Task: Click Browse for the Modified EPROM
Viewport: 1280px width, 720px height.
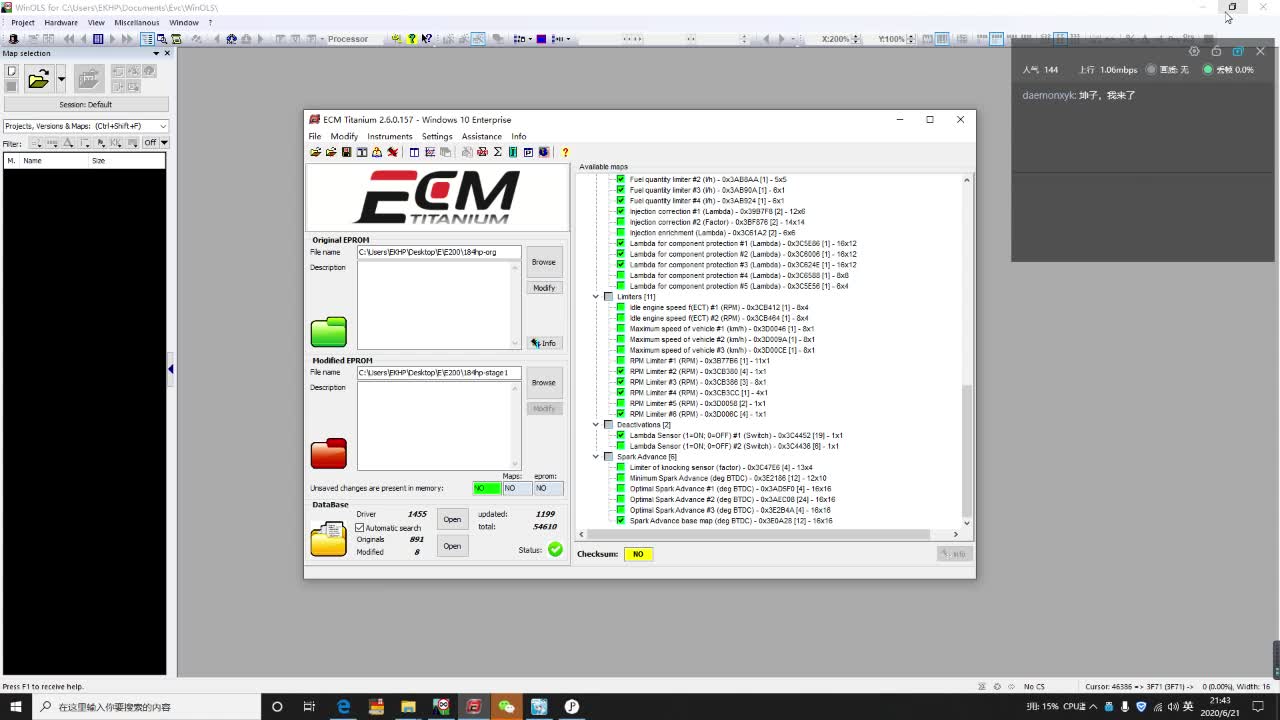Action: (x=544, y=382)
